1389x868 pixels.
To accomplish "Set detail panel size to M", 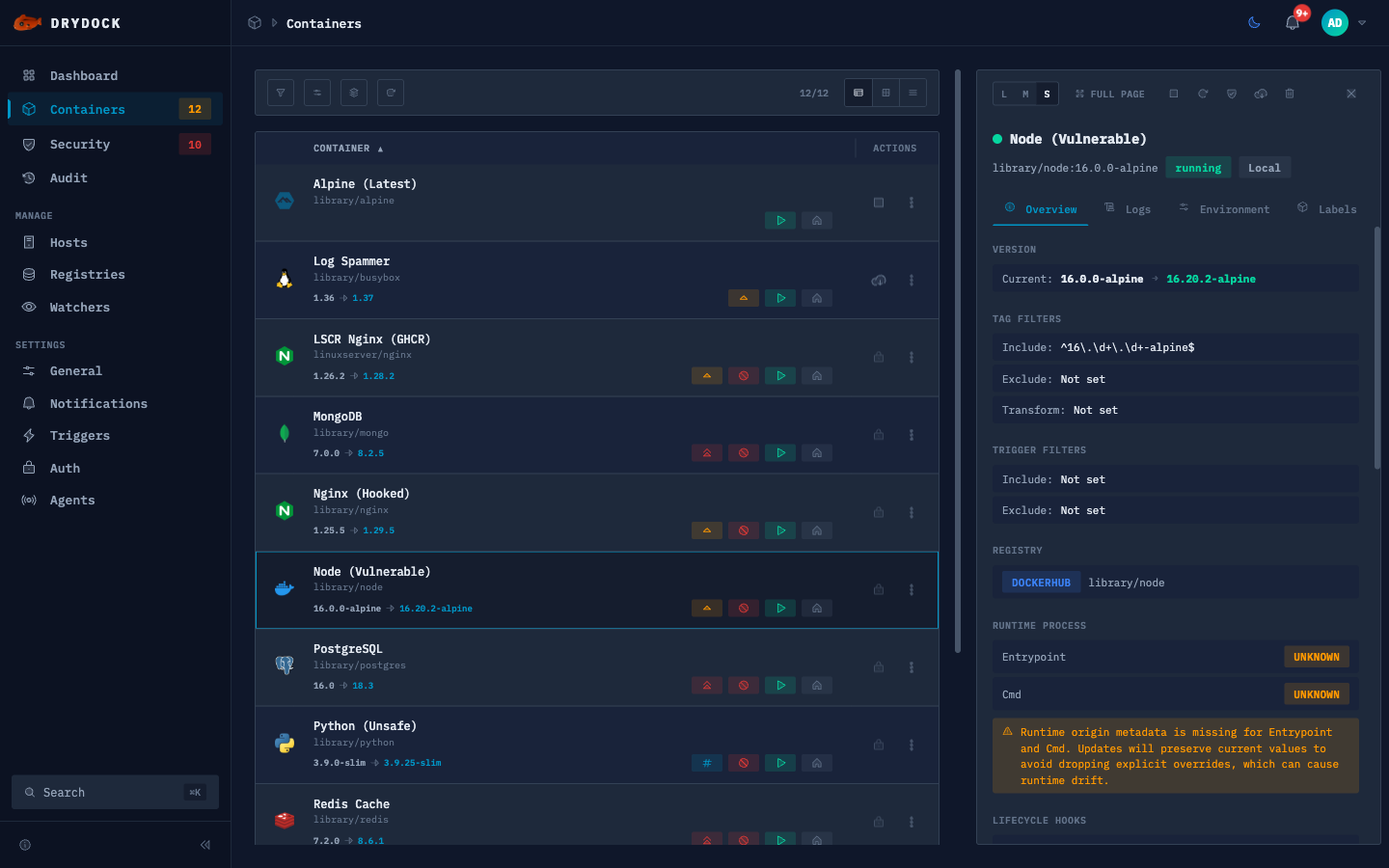I will [x=1025, y=94].
